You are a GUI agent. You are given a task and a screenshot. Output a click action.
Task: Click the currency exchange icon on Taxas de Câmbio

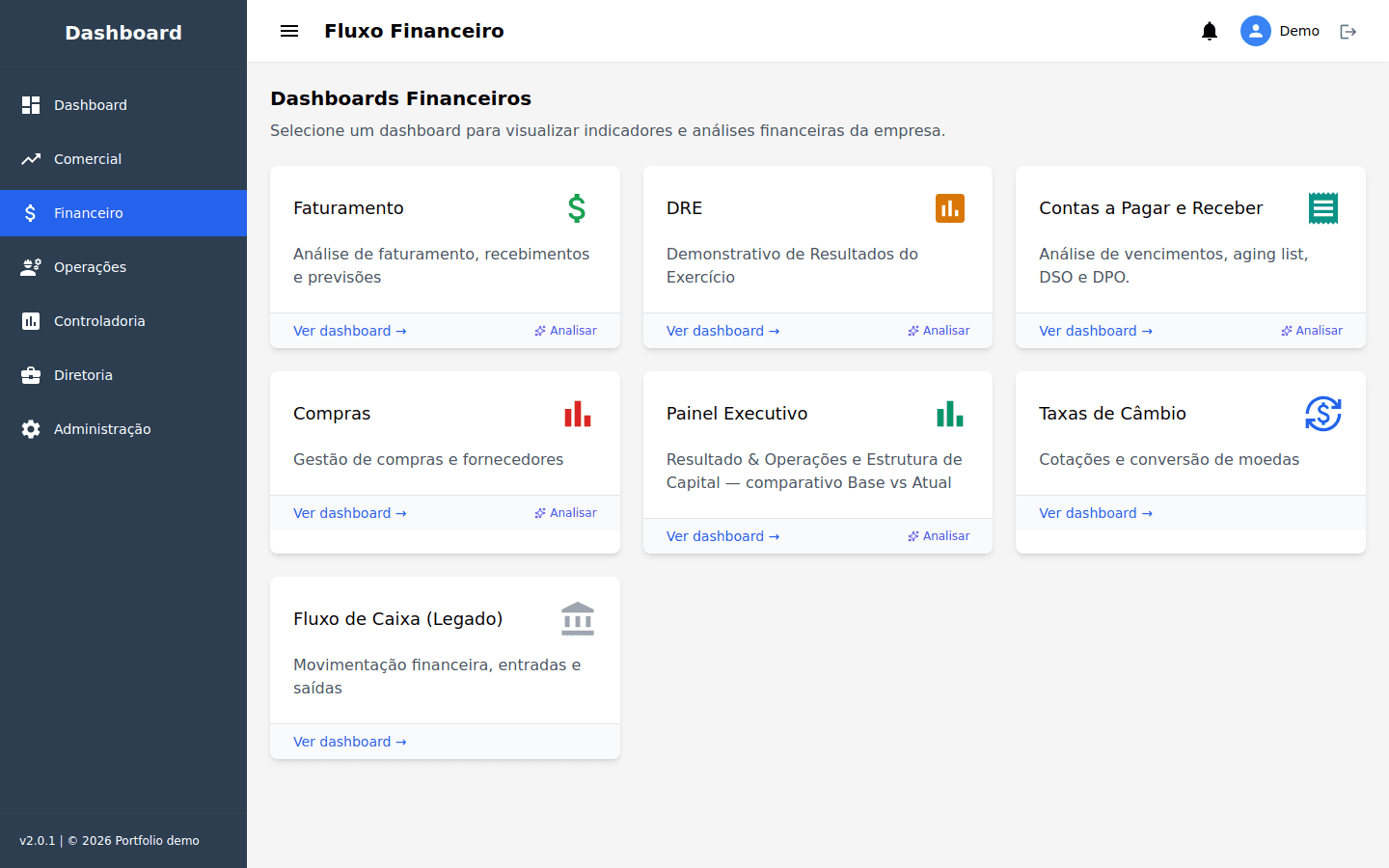(x=1323, y=414)
